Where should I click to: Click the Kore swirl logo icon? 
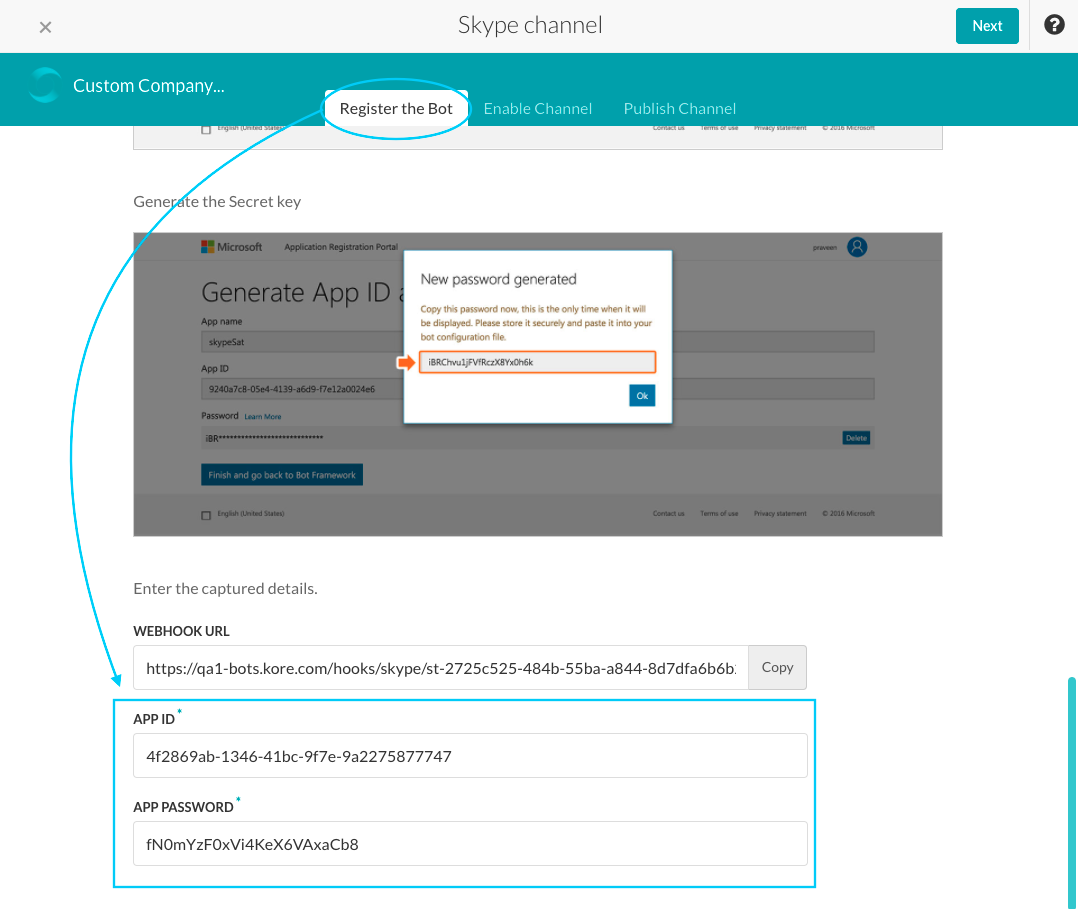click(x=45, y=86)
